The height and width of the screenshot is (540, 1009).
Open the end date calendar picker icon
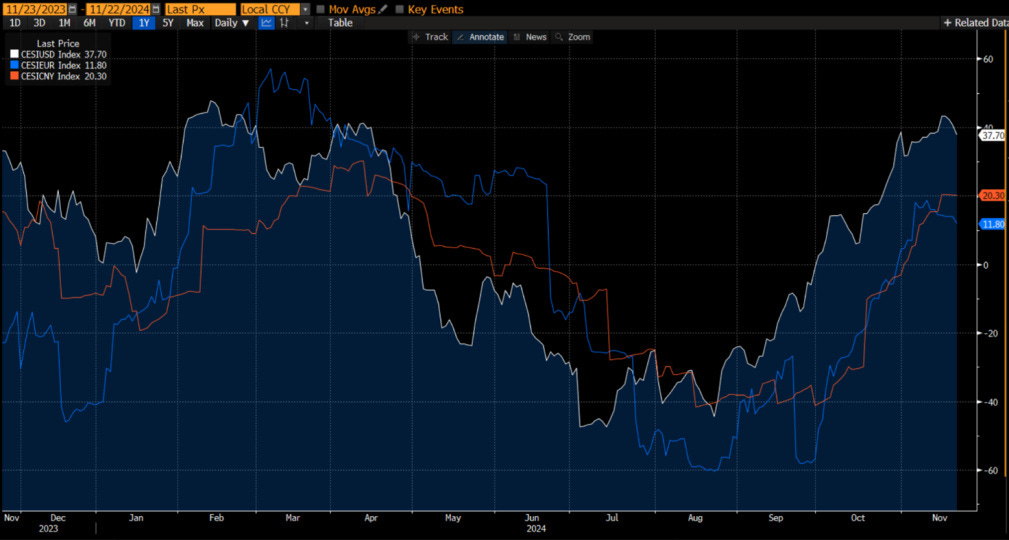point(155,9)
